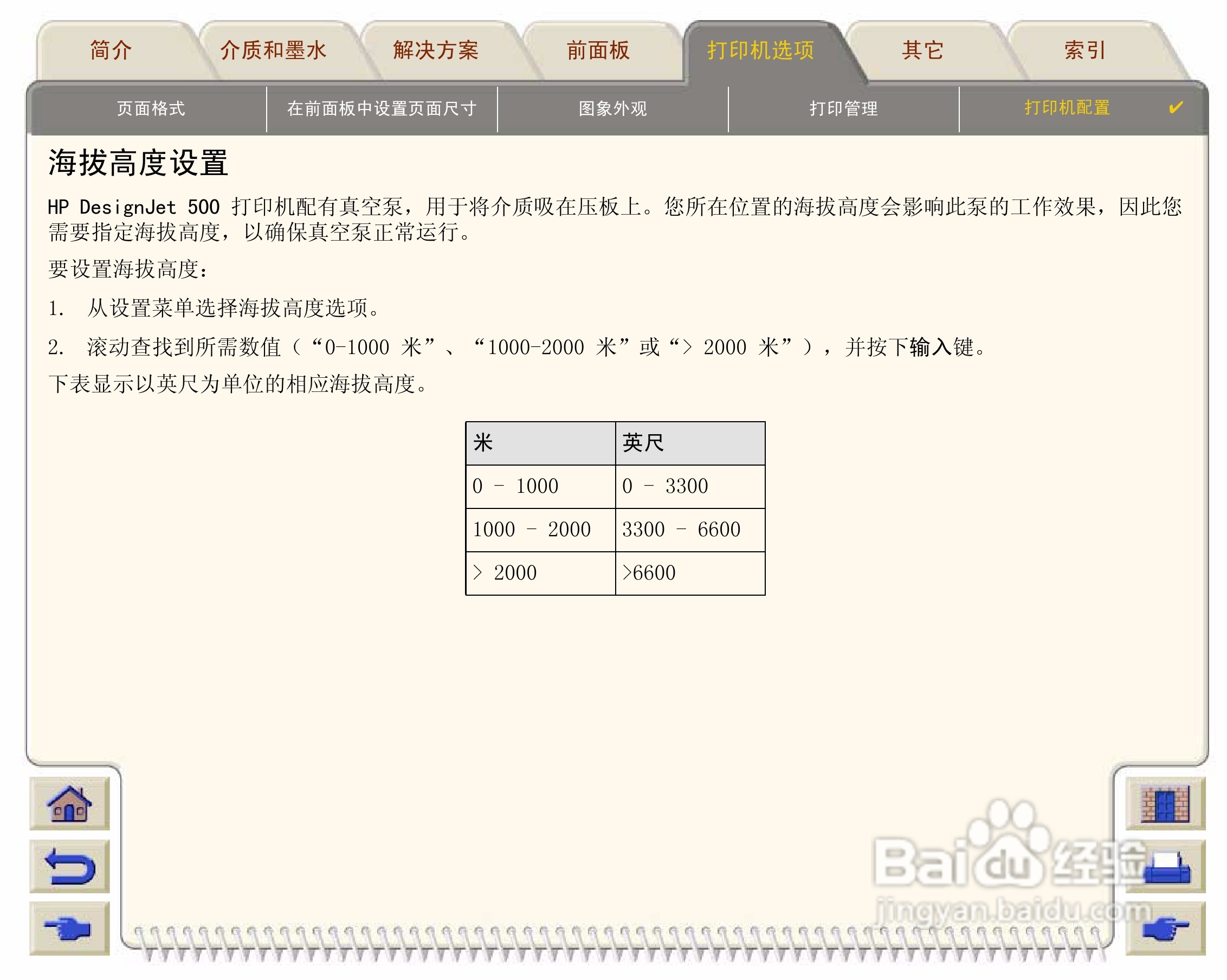Click the brick wall door exit icon

pos(1164,804)
